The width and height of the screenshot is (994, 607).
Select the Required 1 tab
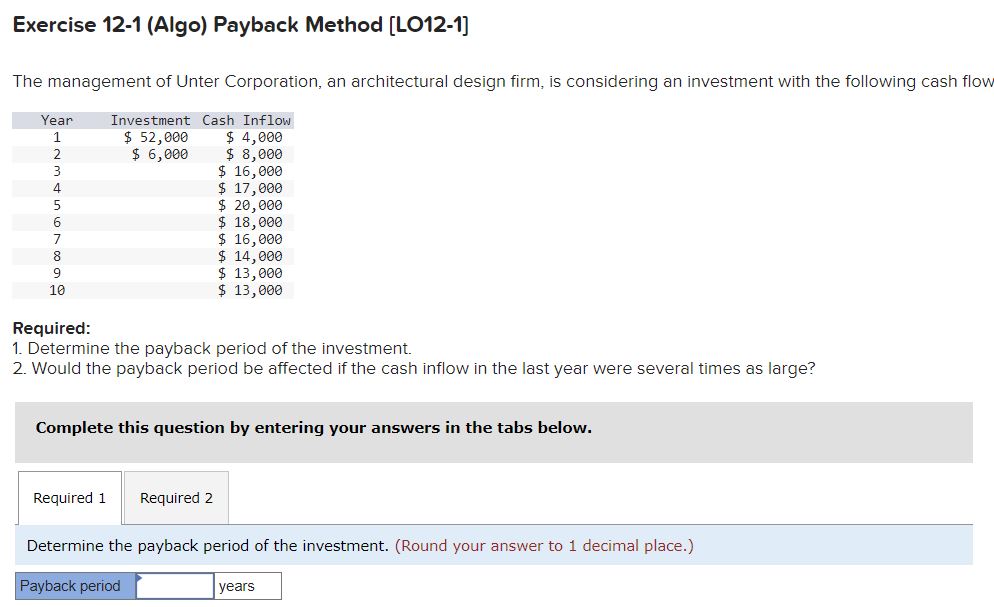coord(69,497)
